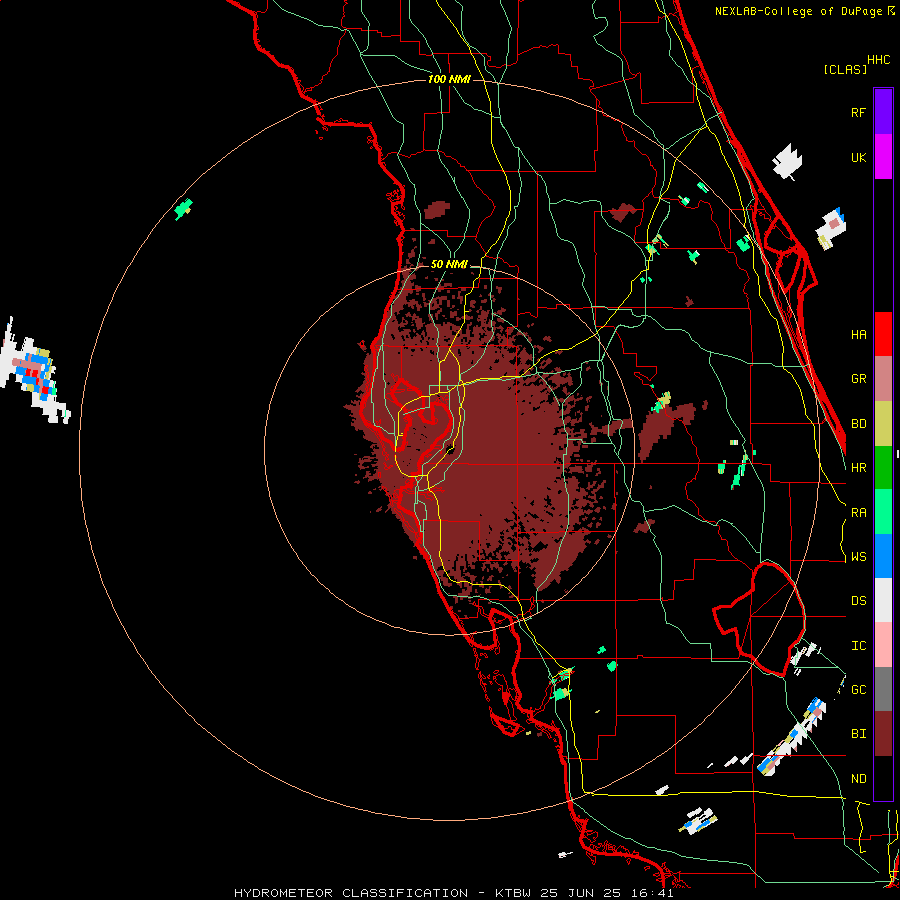Click the HA red legend swatch

883,334
